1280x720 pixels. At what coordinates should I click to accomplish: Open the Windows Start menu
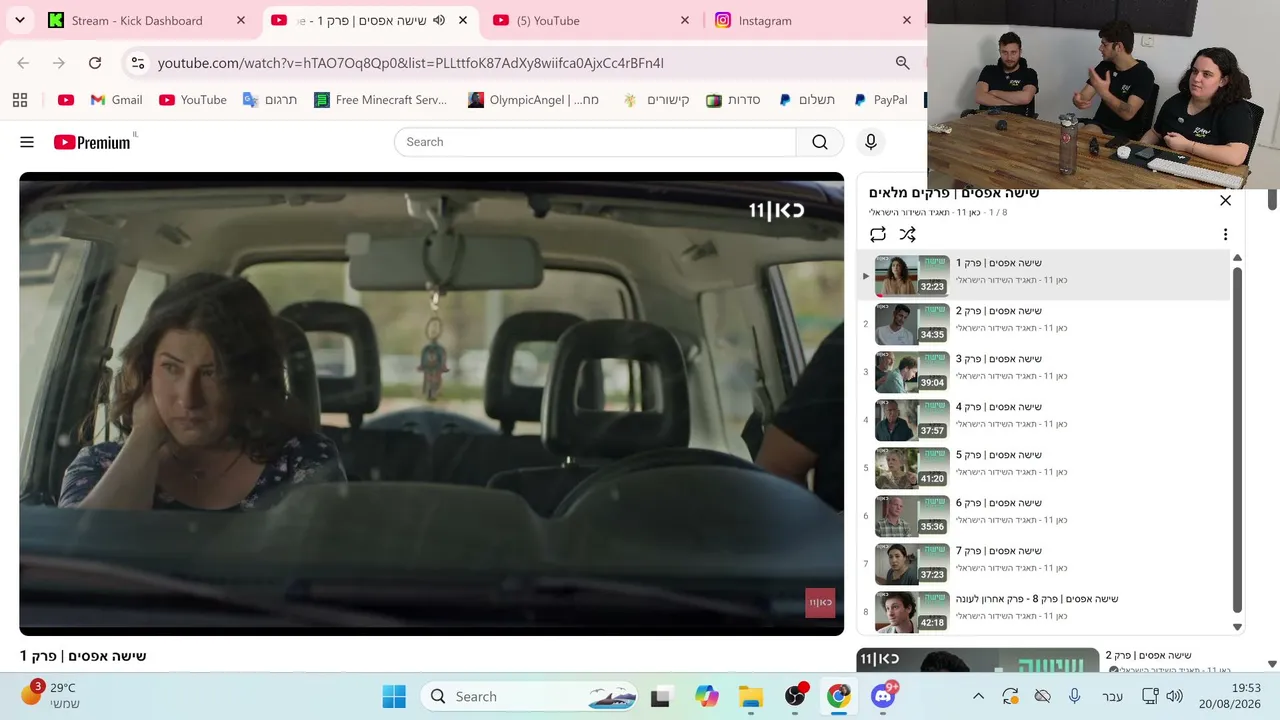[x=394, y=697]
